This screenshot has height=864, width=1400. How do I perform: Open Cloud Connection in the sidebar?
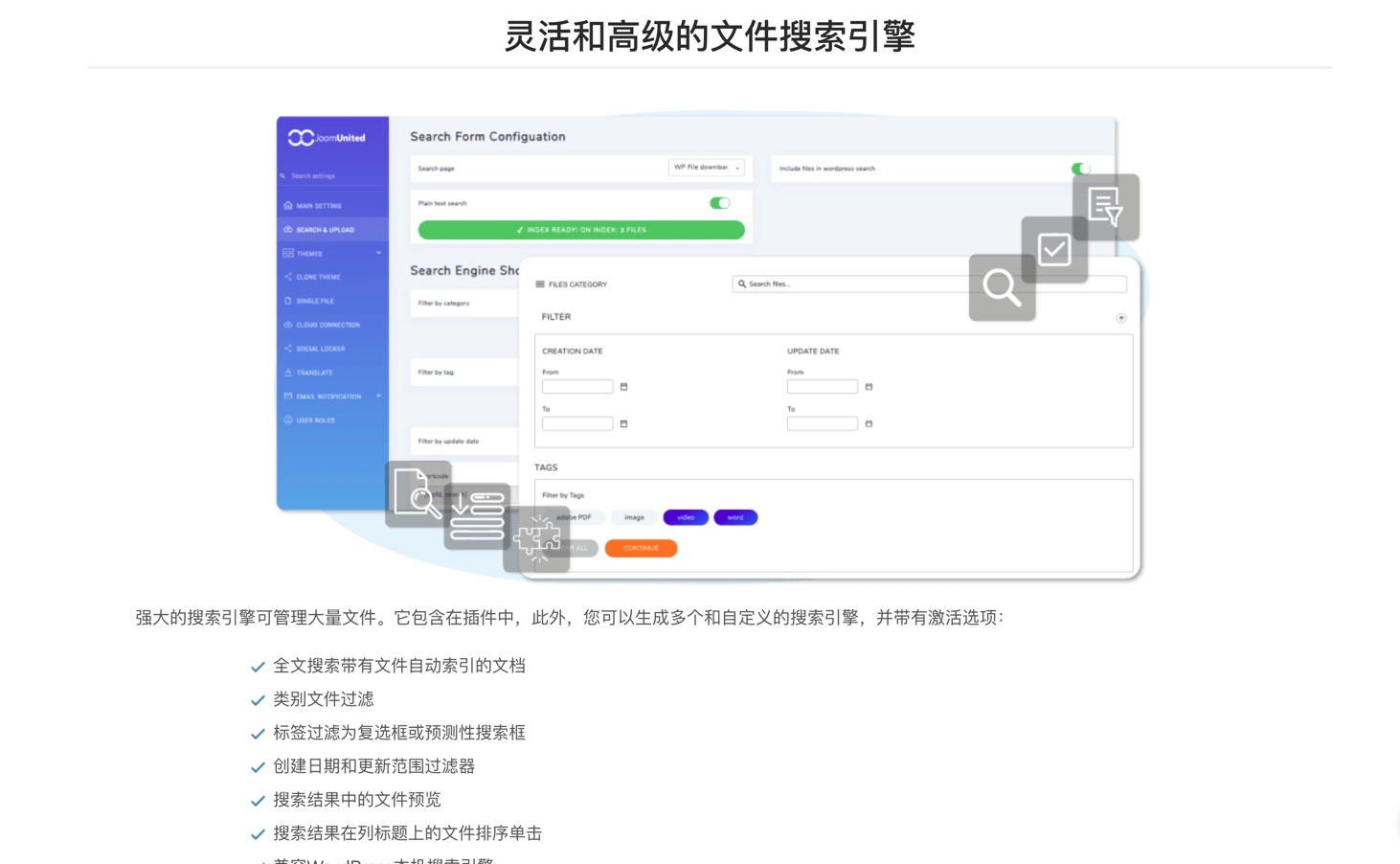[327, 325]
